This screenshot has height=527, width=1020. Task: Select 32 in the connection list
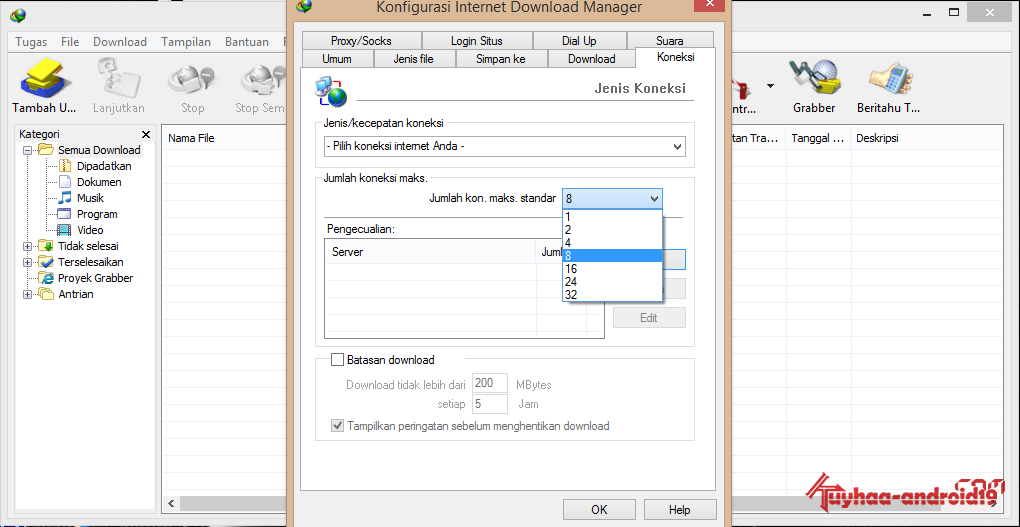pyautogui.click(x=612, y=295)
